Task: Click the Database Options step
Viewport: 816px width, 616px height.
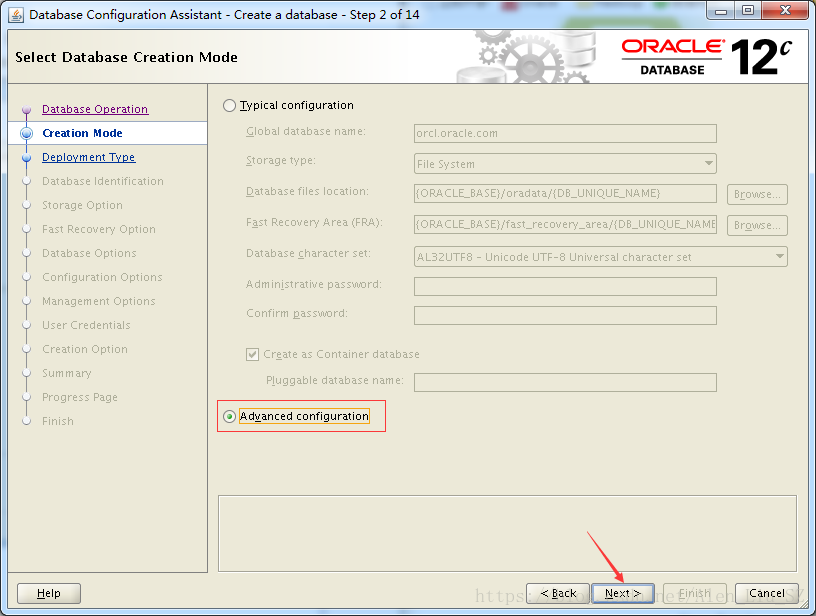Action: [89, 253]
